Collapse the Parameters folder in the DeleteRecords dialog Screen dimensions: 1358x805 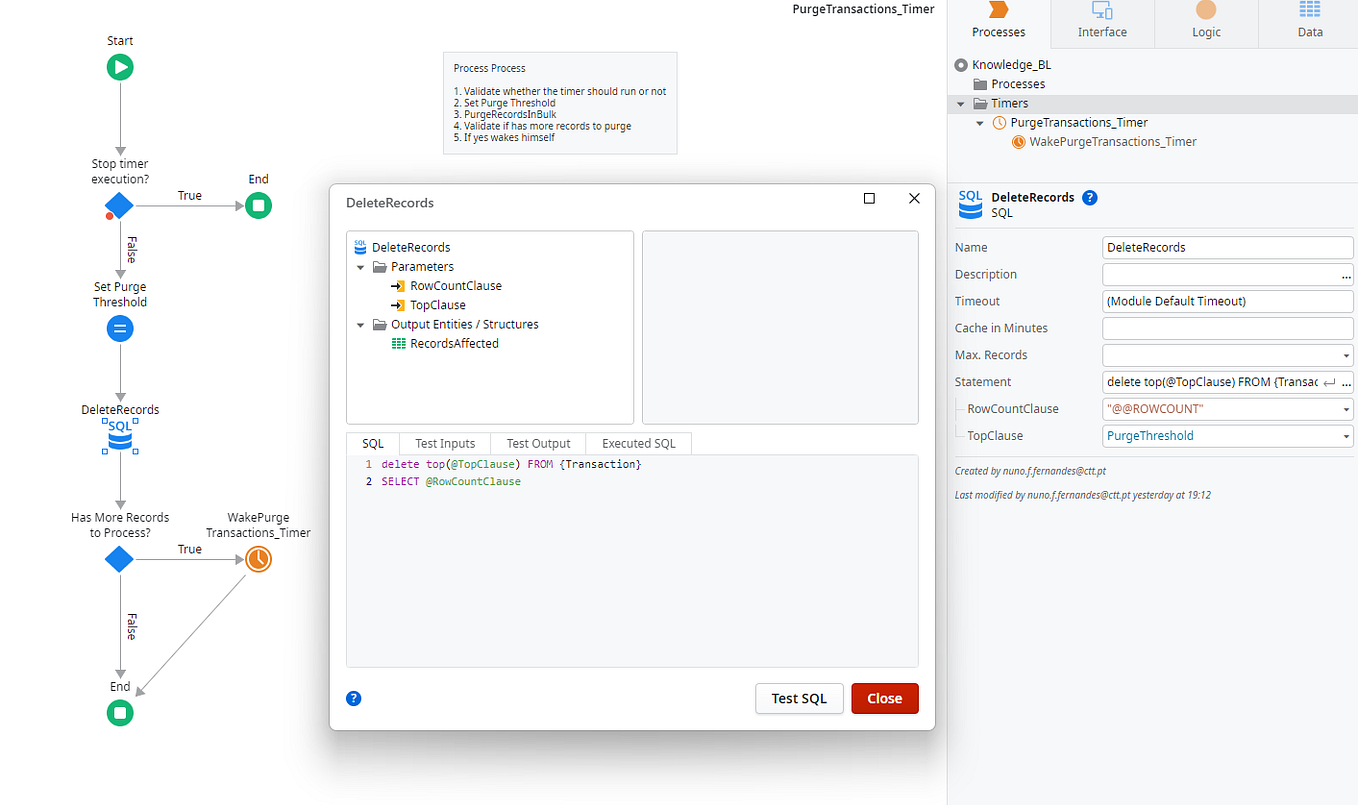coord(361,266)
